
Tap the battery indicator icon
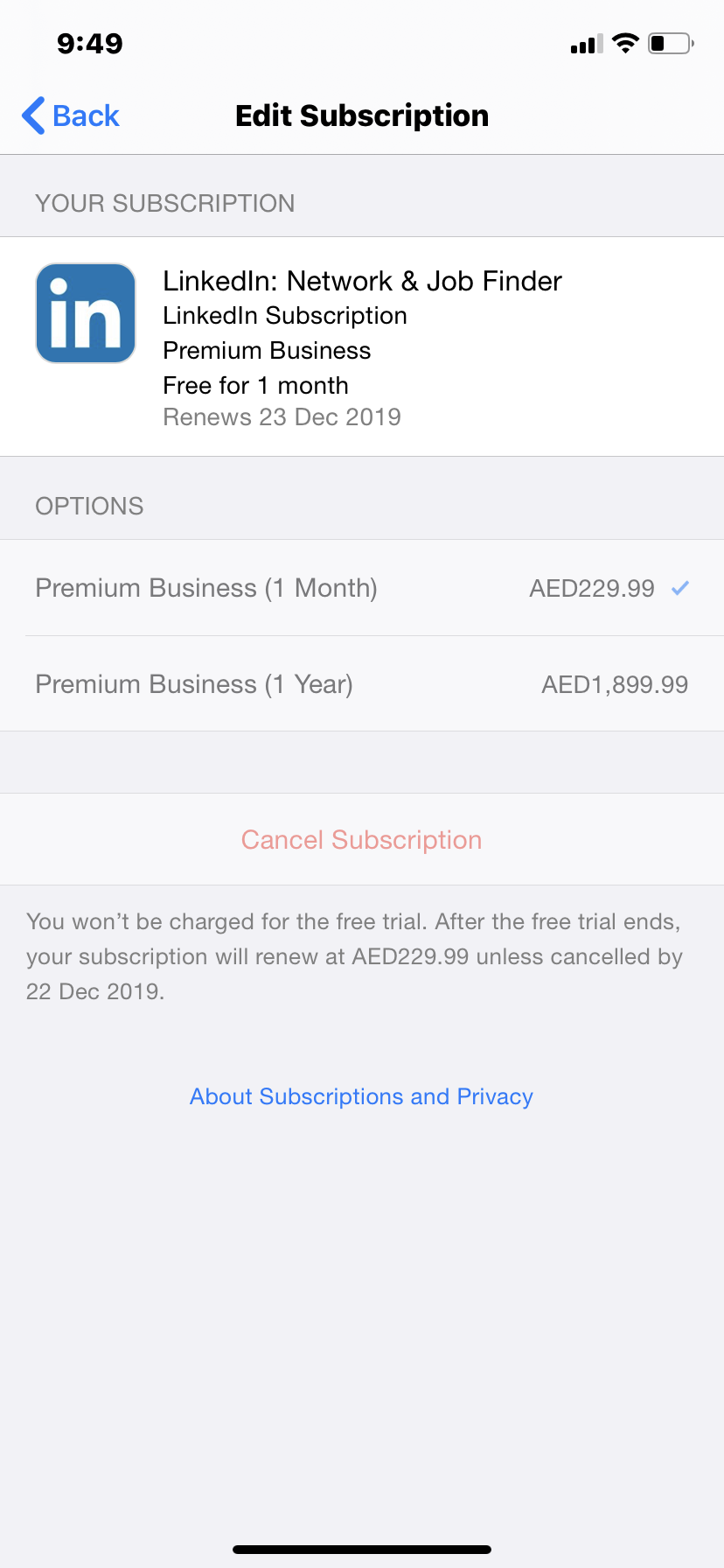[671, 43]
